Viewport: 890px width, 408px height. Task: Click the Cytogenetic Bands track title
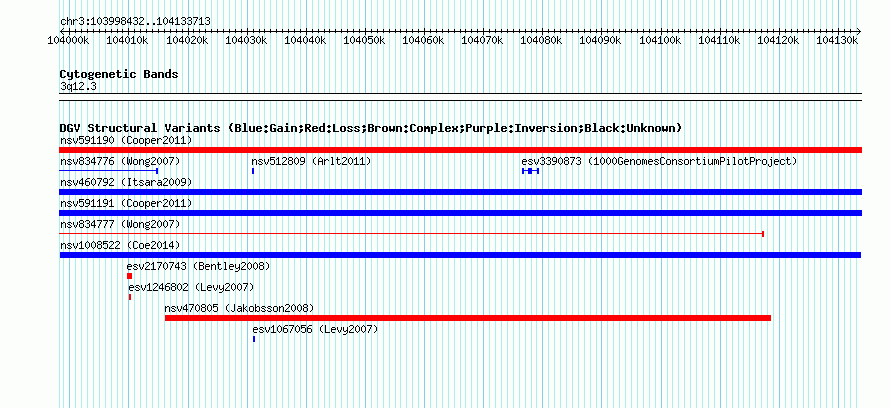[119, 74]
